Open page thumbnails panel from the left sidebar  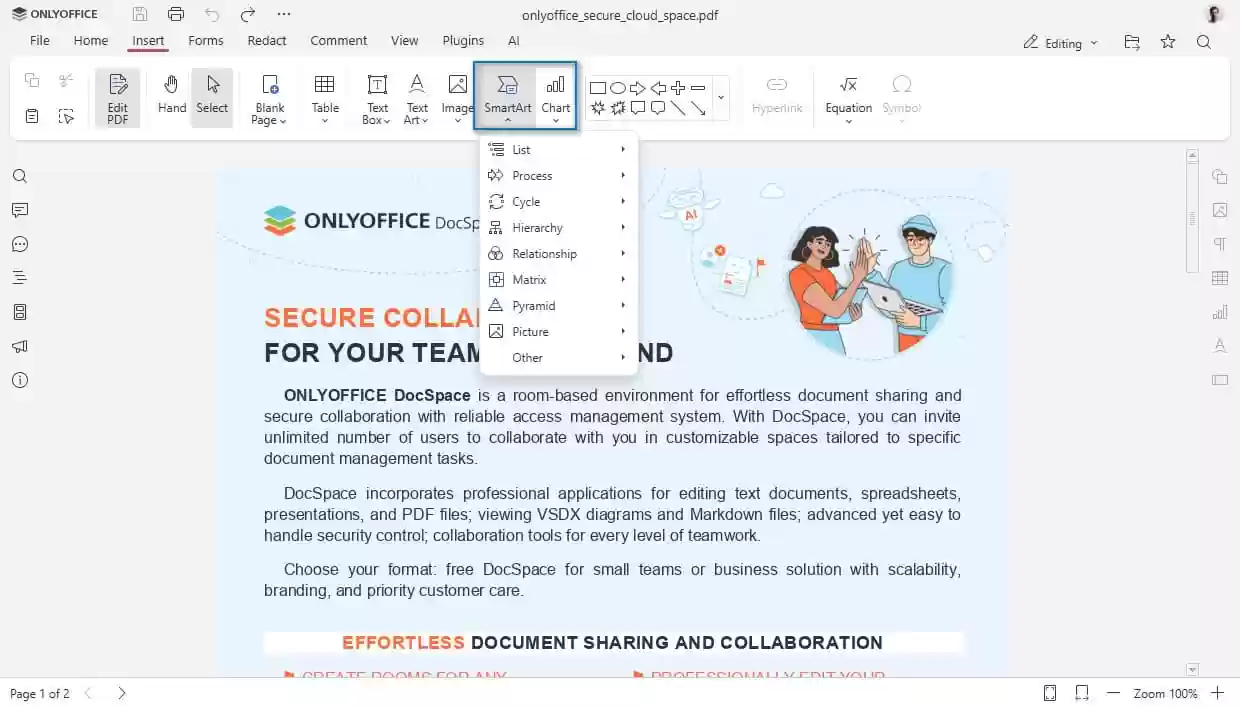coord(20,312)
